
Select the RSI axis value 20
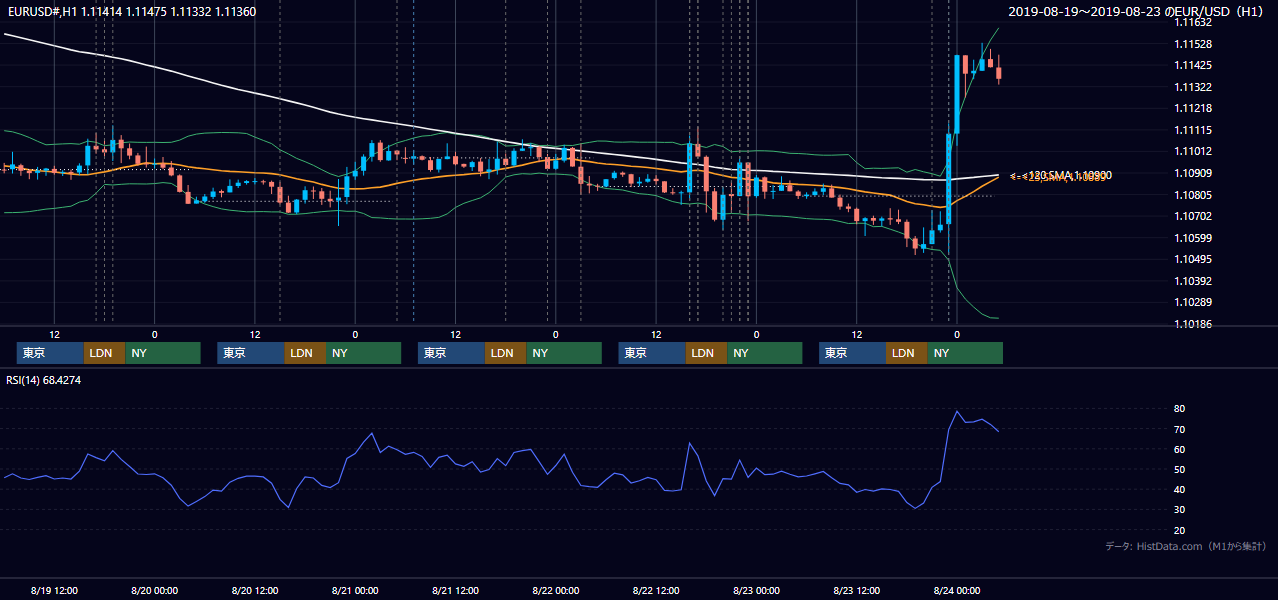1180,530
